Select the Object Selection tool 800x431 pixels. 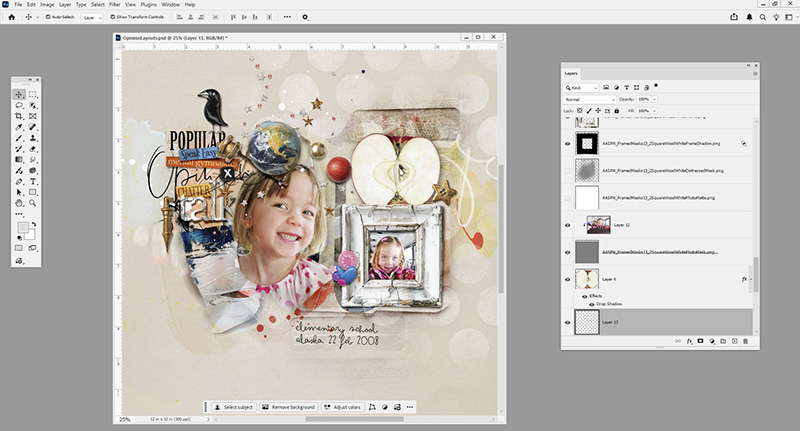pos(33,105)
